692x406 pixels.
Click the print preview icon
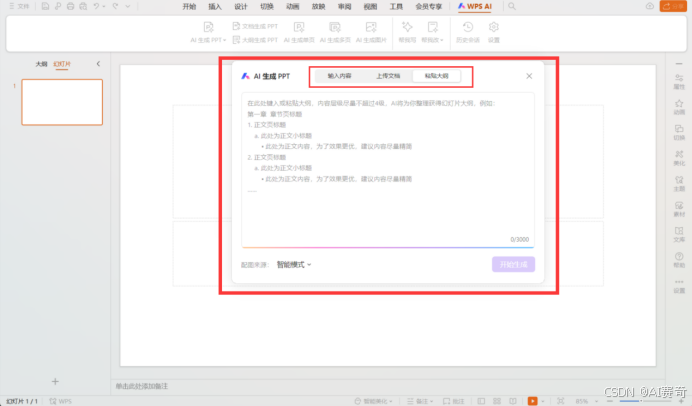[83, 6]
